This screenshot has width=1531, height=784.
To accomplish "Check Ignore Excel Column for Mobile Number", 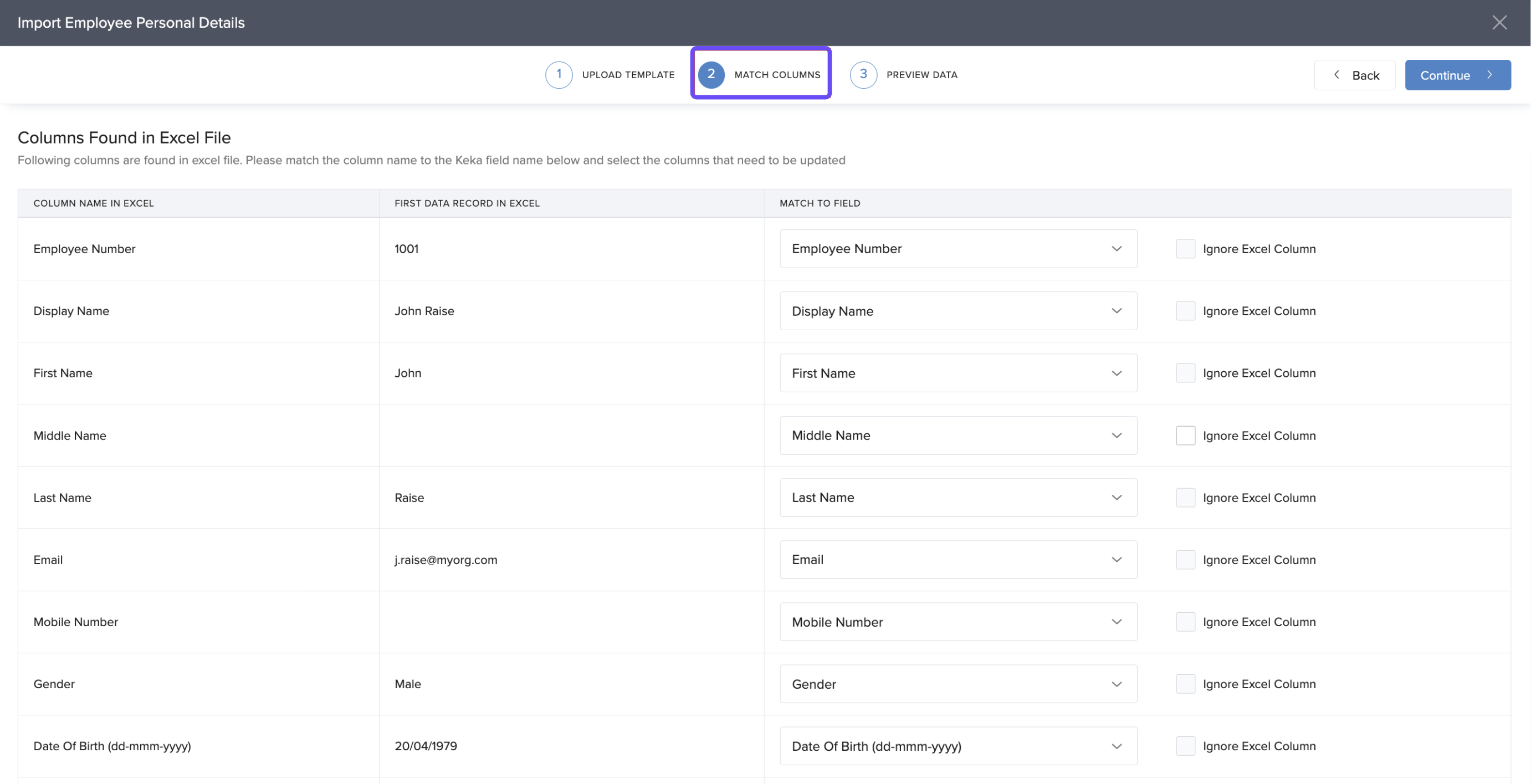I will coord(1185,622).
